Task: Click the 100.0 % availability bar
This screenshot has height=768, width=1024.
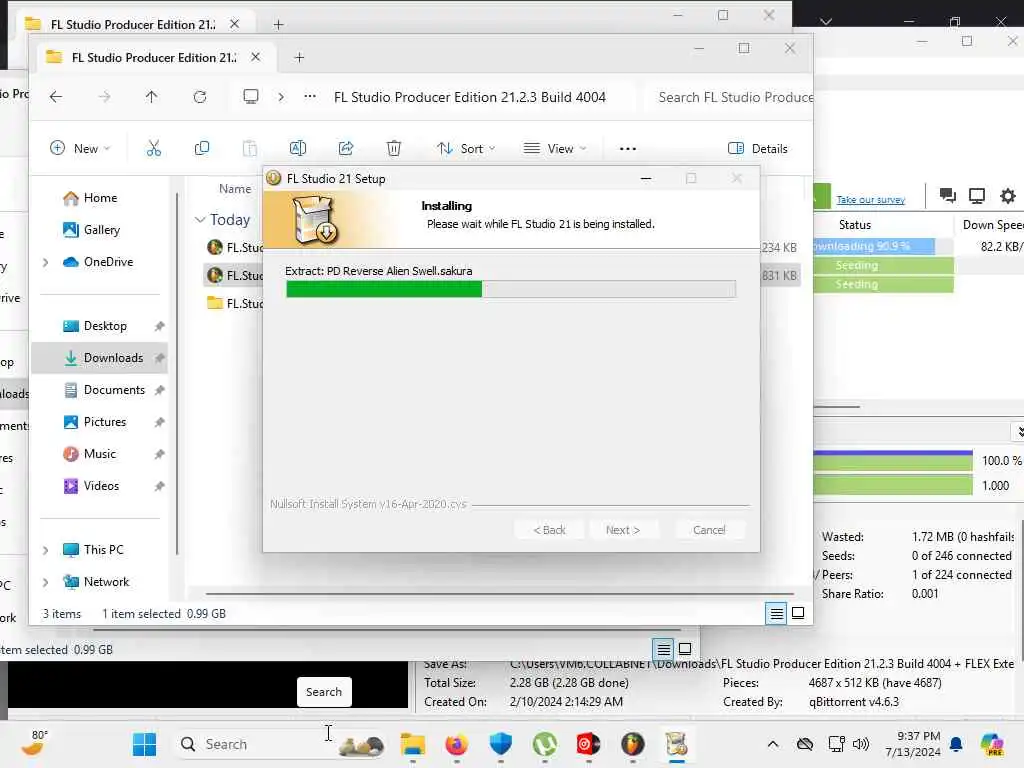Action: coord(893,460)
